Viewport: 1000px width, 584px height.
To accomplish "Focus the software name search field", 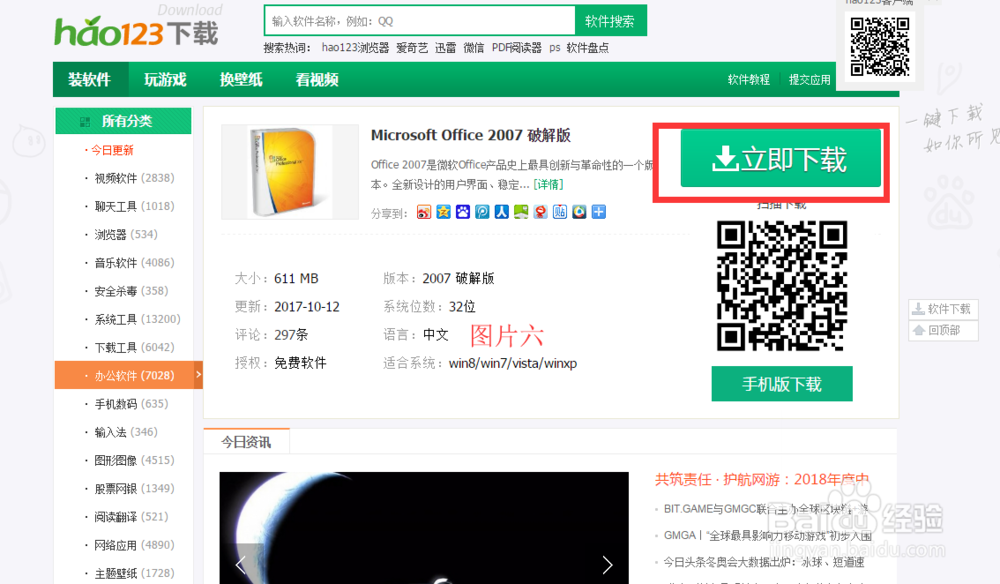I will click(x=420, y=21).
